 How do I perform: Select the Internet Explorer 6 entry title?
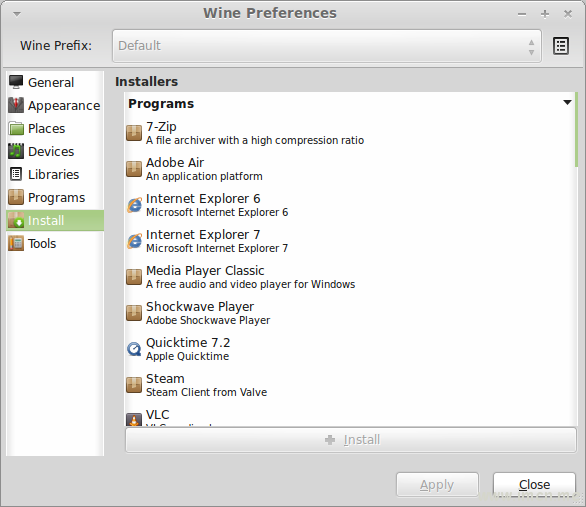coord(203,198)
